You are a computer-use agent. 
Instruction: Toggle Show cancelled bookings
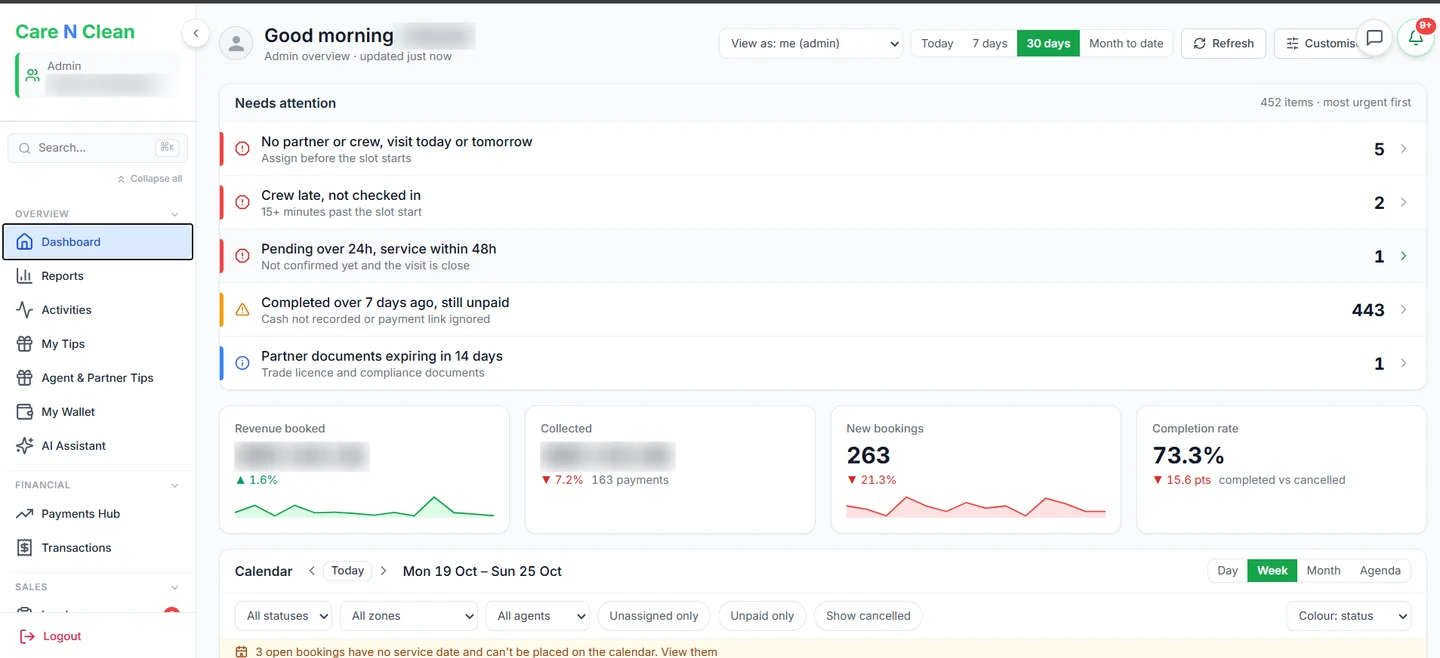coord(868,616)
